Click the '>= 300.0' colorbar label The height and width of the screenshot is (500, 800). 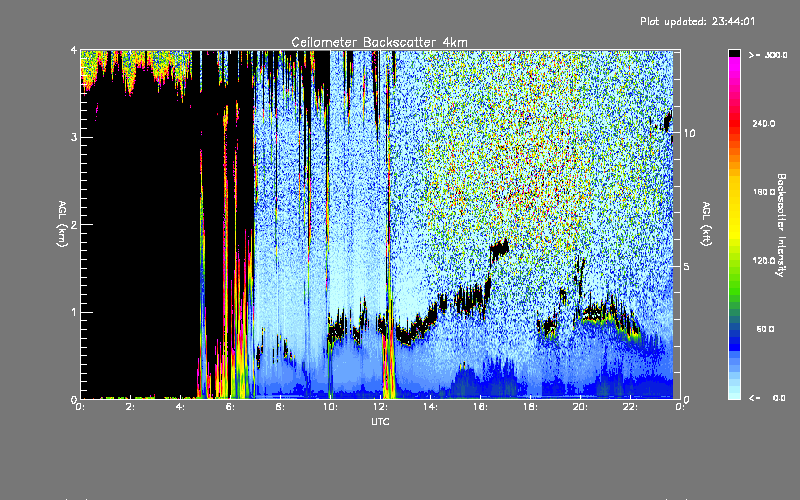pyautogui.click(x=768, y=55)
